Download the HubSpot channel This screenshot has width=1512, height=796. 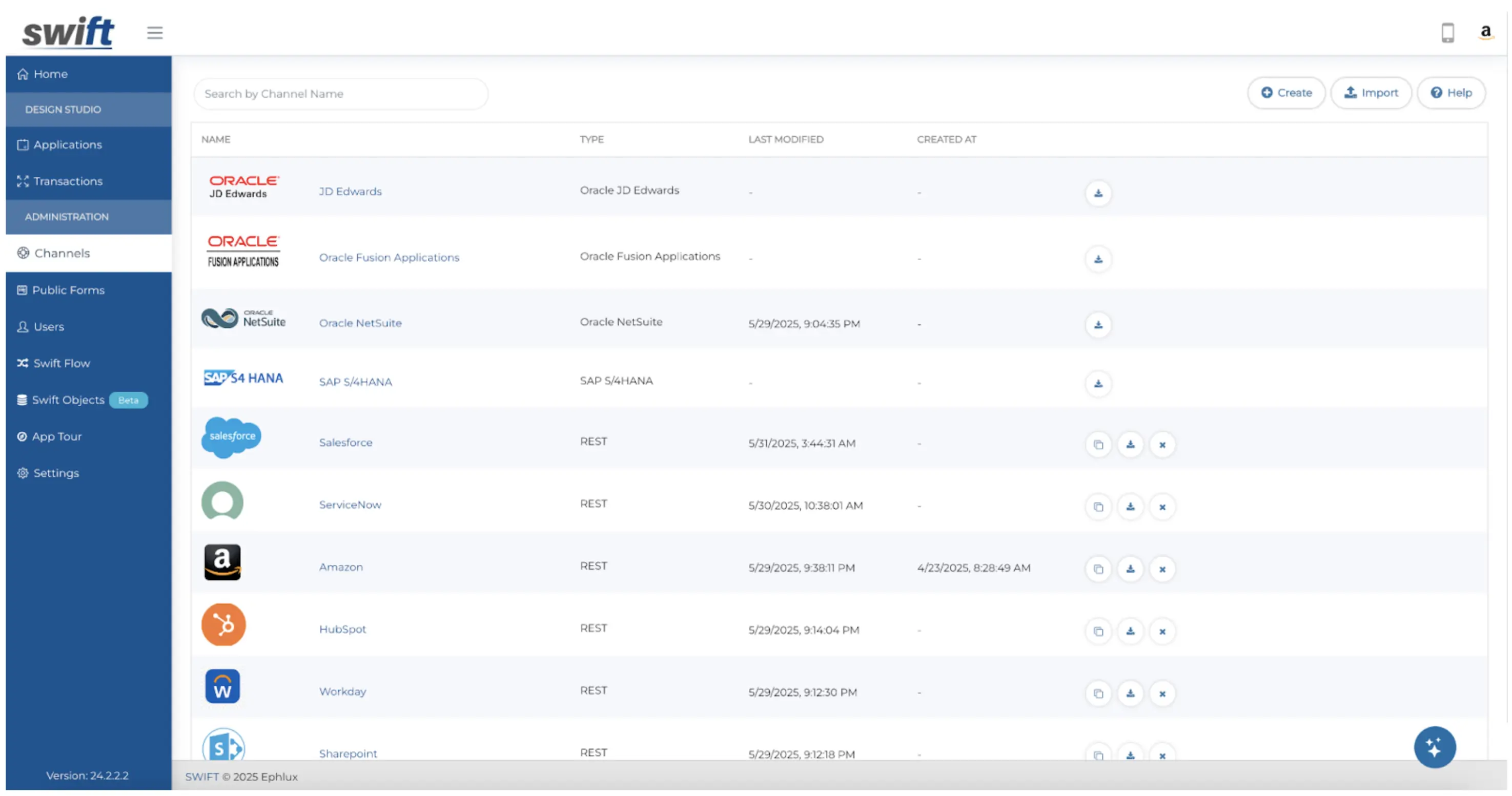click(x=1130, y=631)
